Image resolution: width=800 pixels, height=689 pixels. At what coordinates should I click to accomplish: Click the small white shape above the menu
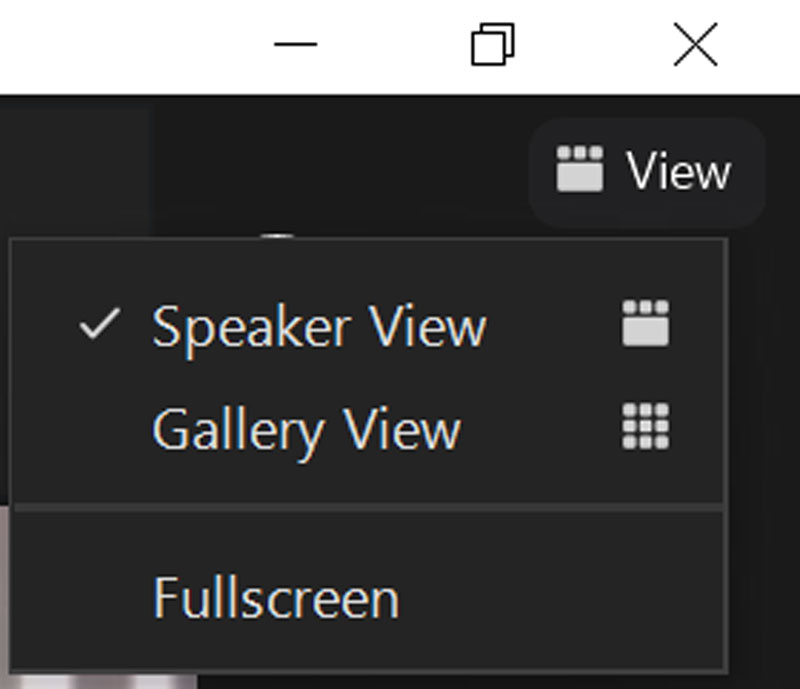click(278, 235)
